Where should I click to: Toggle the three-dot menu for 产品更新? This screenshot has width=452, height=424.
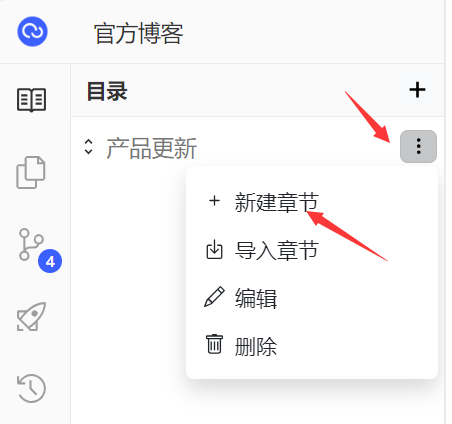pos(418,146)
